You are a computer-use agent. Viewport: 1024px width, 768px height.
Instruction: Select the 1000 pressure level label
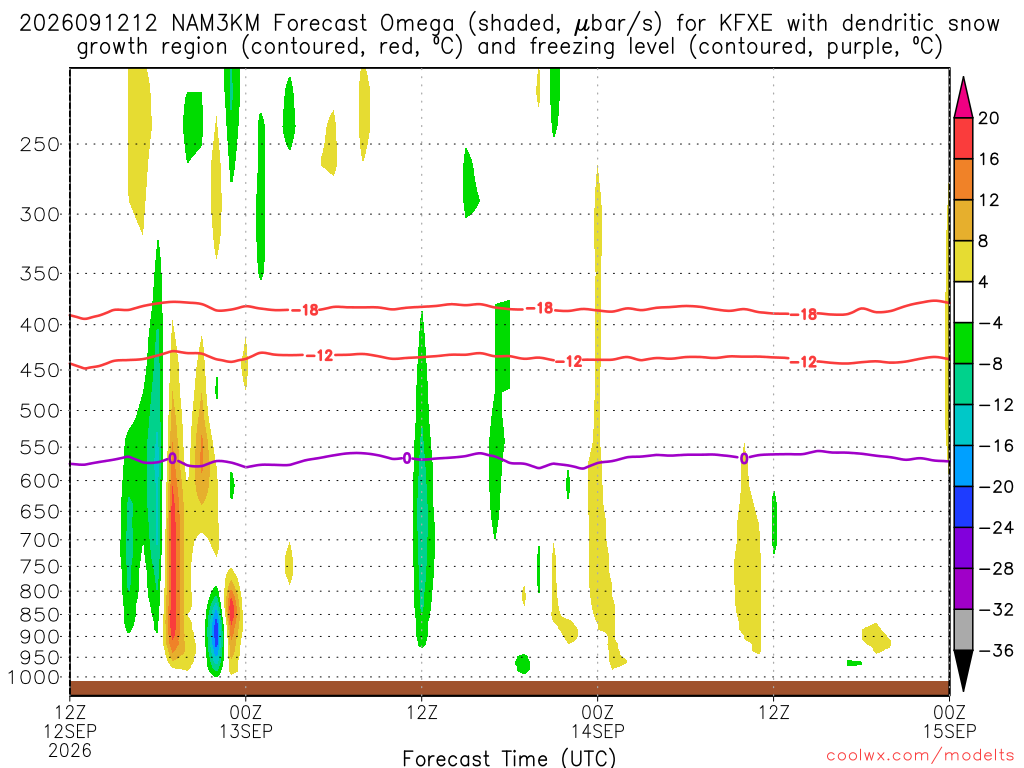click(x=35, y=677)
